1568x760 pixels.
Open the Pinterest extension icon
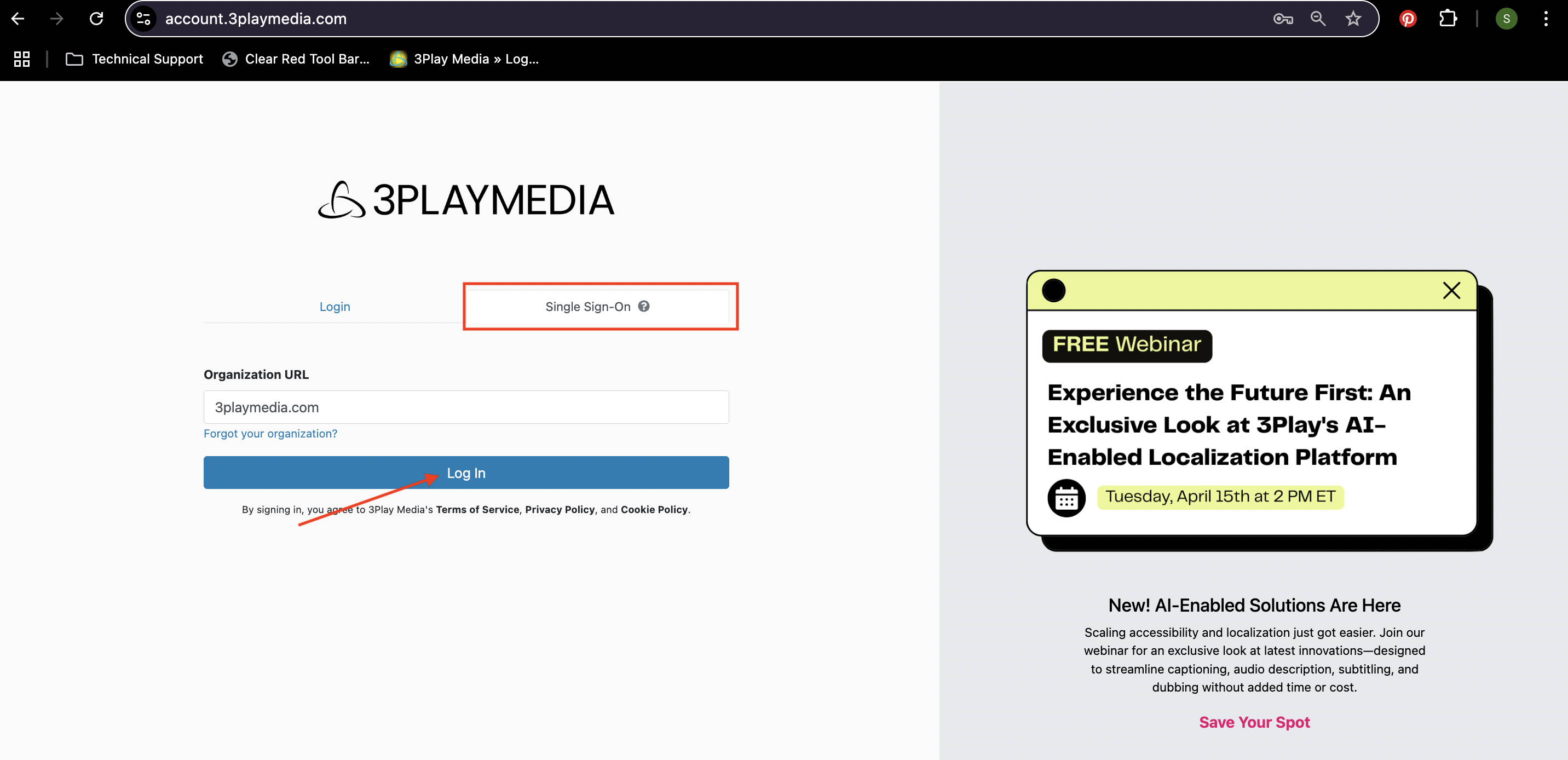(x=1407, y=19)
